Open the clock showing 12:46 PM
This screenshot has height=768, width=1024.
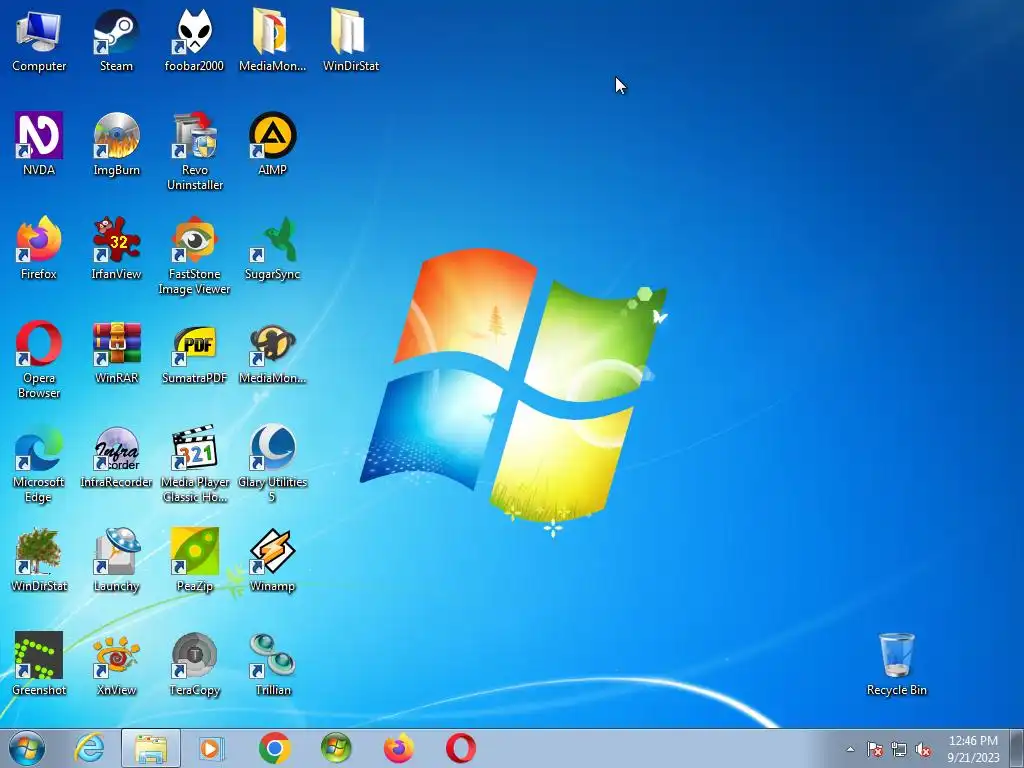click(973, 748)
